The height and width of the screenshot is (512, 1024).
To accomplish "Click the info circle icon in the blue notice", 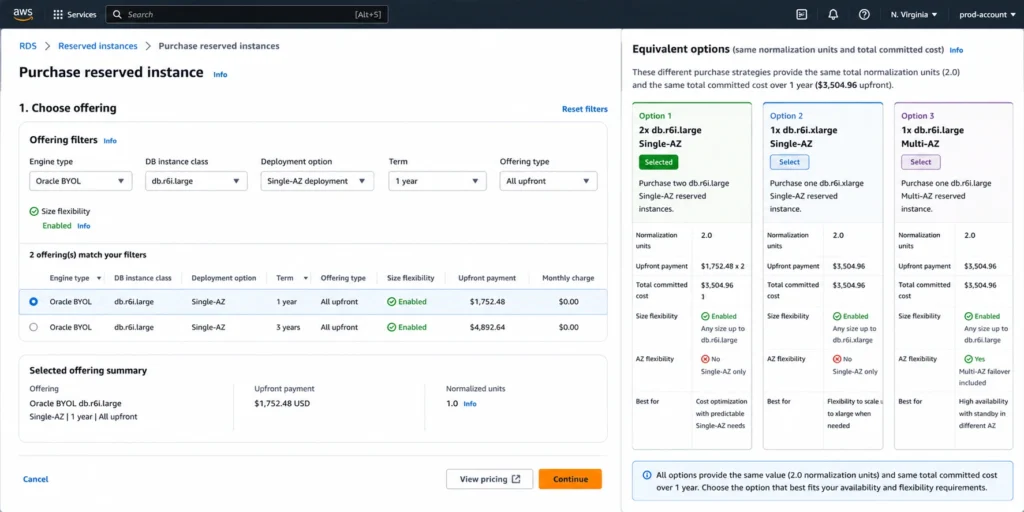I will click(x=647, y=475).
